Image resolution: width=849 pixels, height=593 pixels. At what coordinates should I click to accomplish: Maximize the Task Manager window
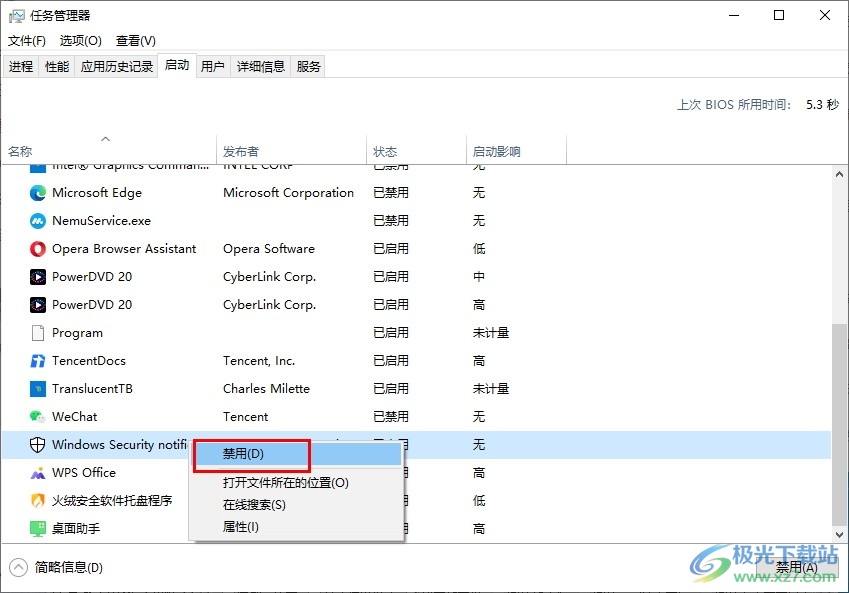tap(779, 15)
